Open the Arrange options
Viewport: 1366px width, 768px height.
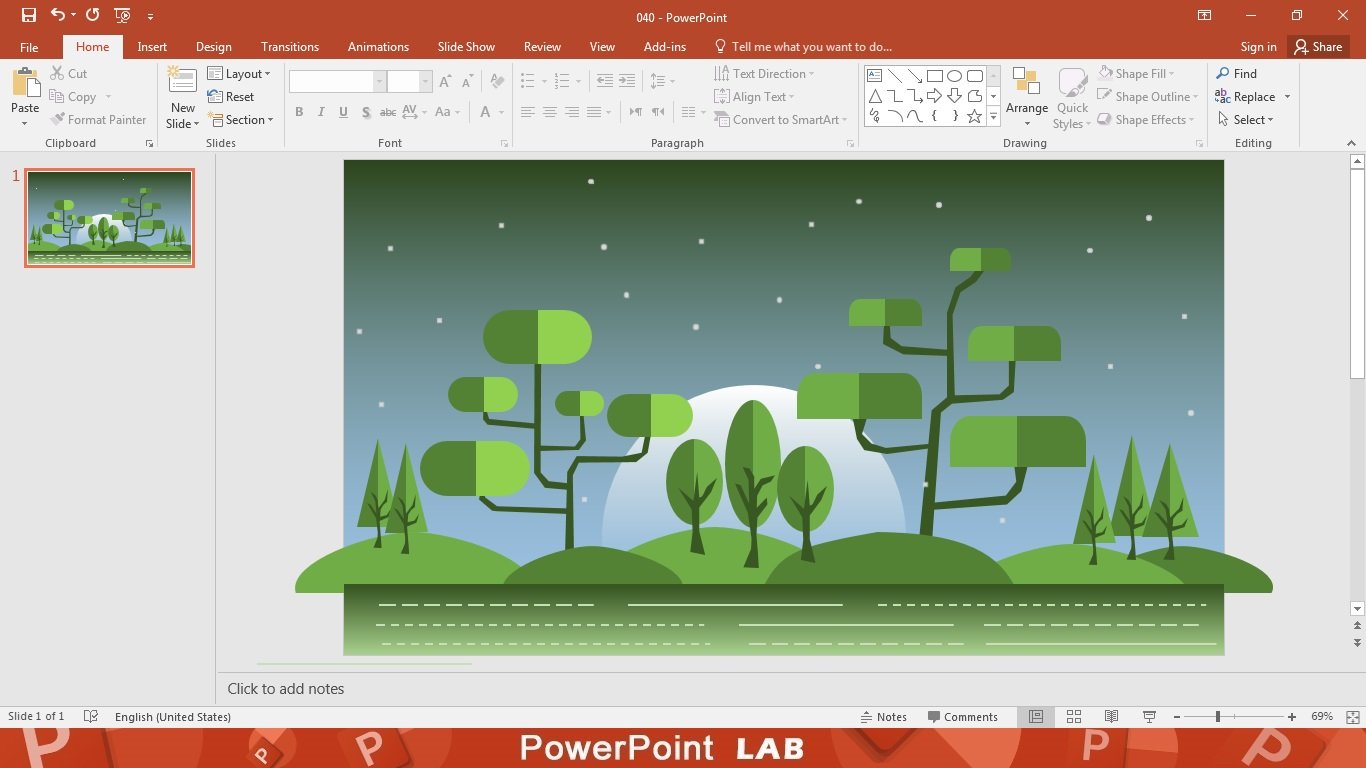pos(1027,97)
